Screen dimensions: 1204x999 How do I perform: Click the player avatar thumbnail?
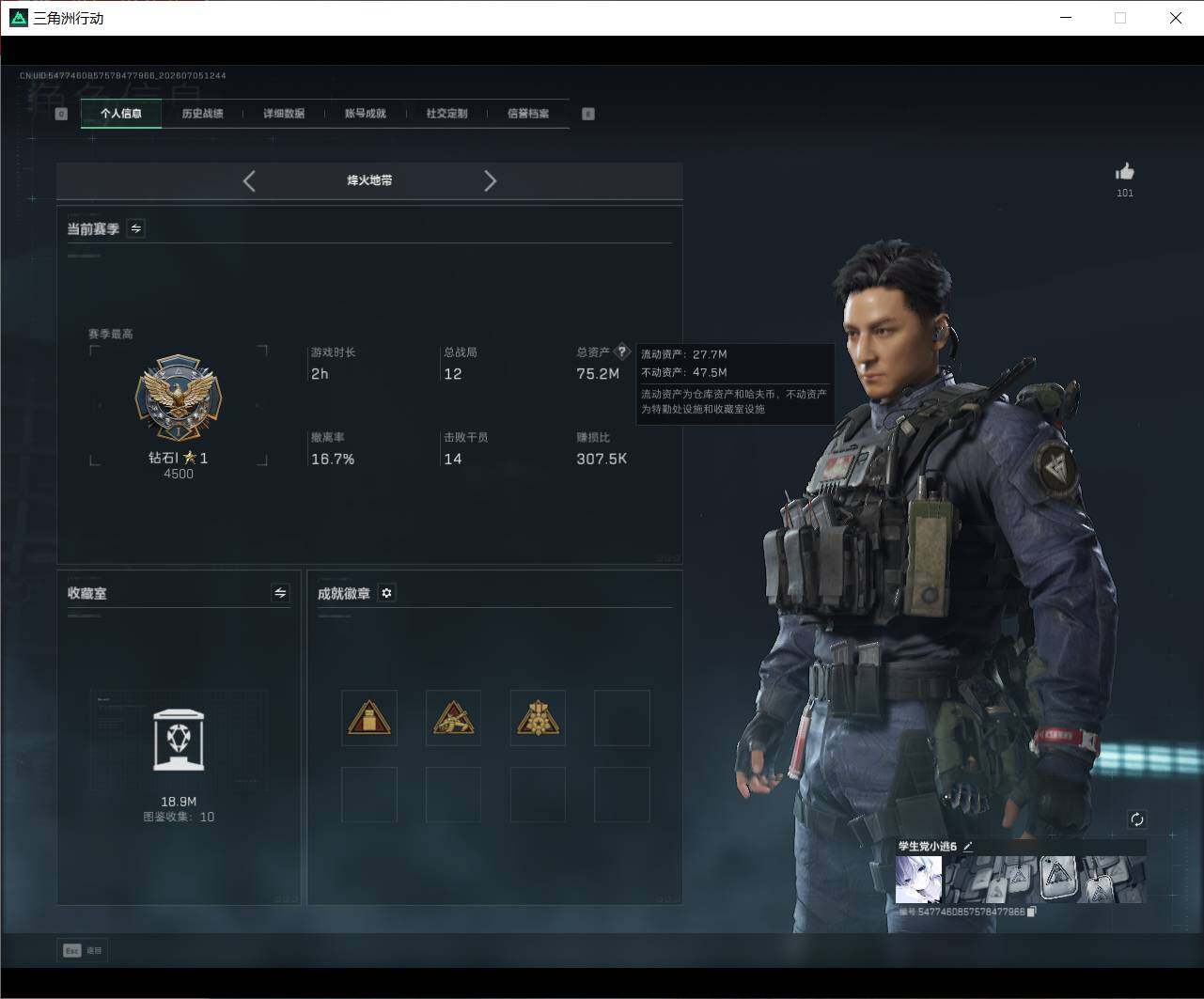tap(918, 880)
